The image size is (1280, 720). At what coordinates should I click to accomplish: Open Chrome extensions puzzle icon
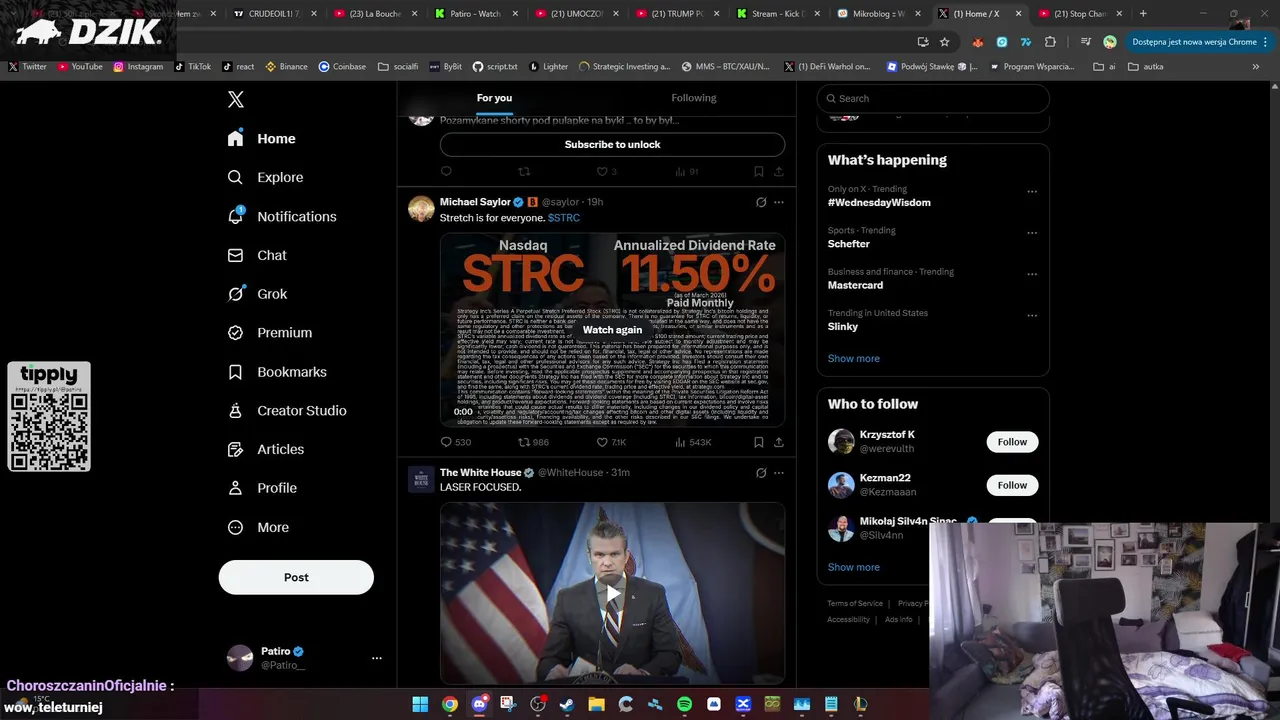(1050, 42)
